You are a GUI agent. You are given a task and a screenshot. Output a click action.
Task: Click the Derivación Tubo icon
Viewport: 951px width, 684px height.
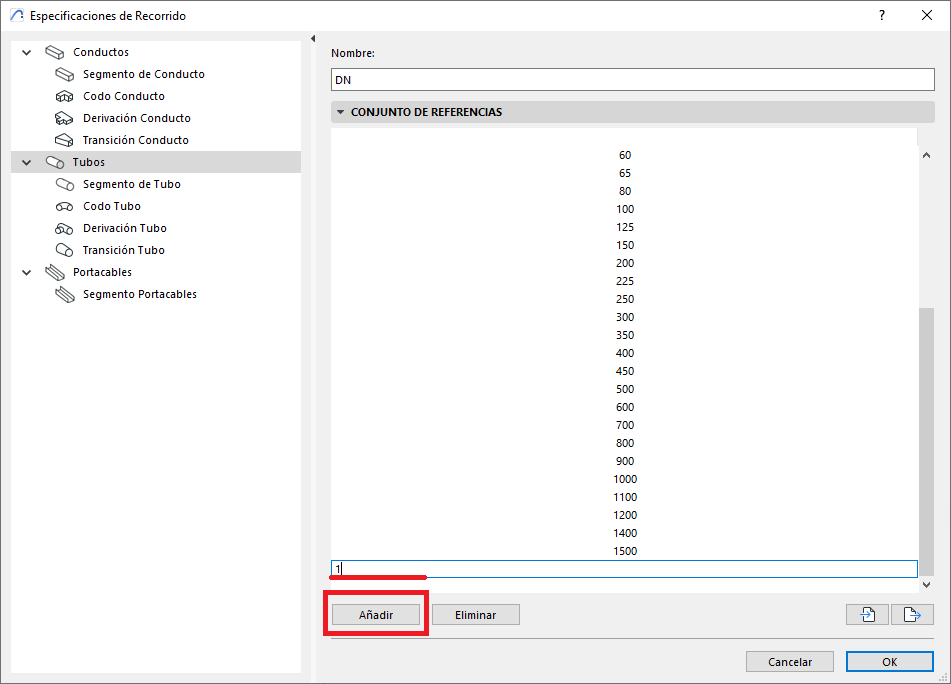[x=65, y=229]
